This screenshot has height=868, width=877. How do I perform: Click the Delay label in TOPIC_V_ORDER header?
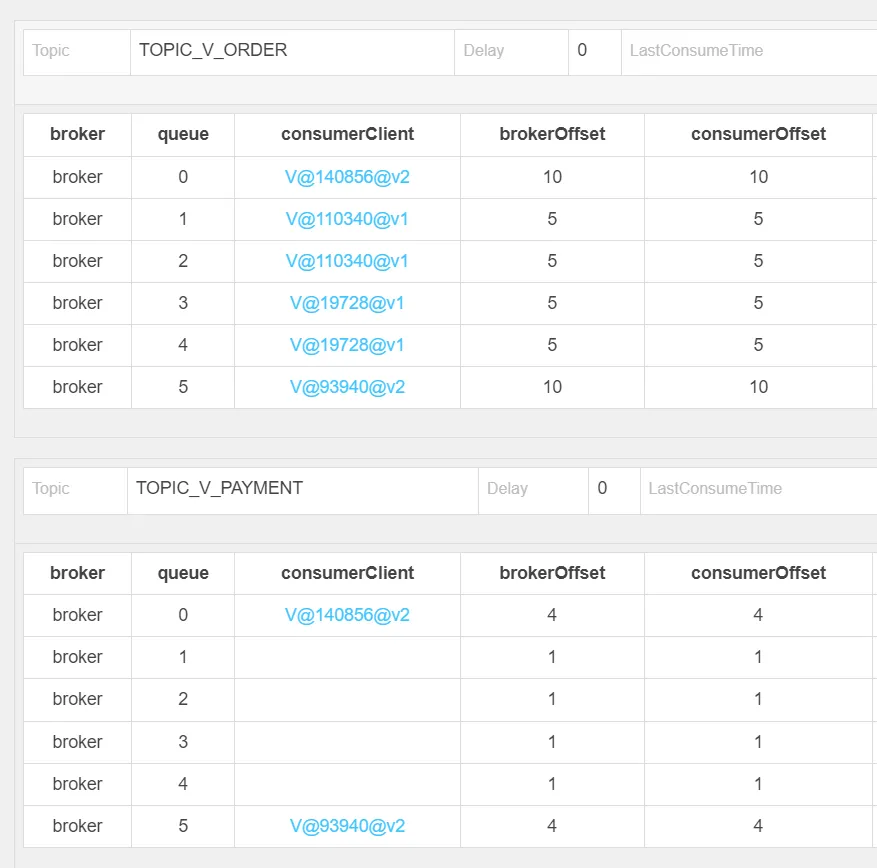tap(484, 50)
